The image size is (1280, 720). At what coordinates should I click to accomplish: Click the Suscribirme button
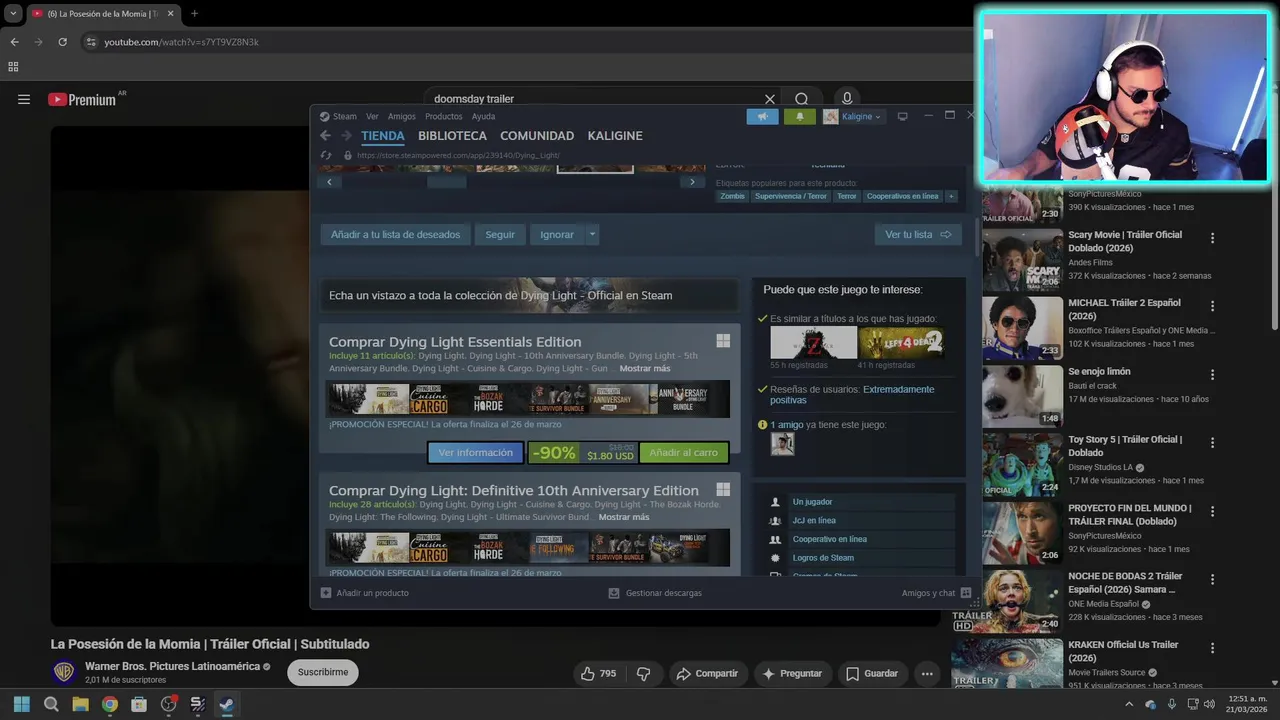[x=323, y=672]
